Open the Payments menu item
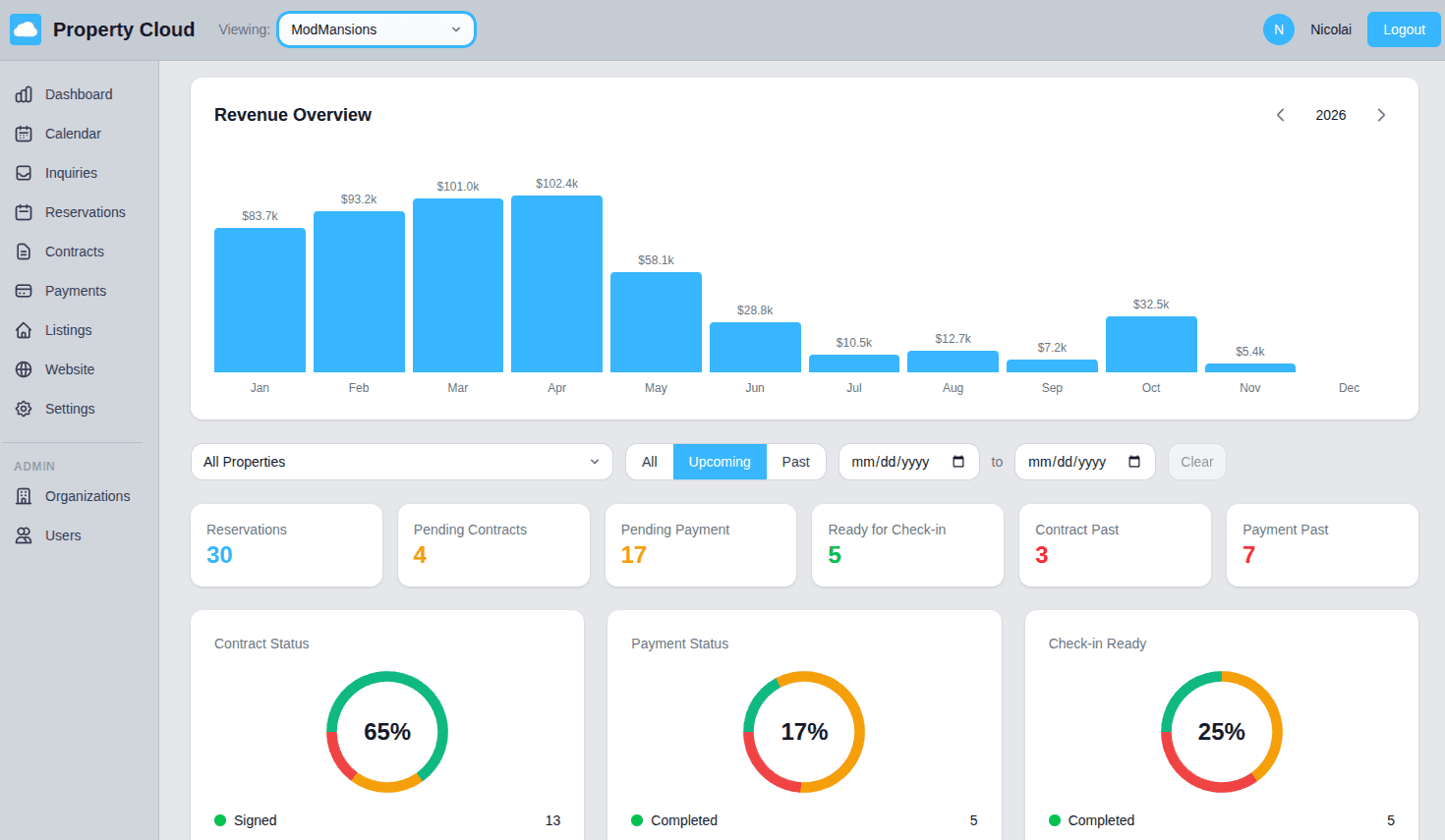This screenshot has width=1445, height=840. click(79, 291)
